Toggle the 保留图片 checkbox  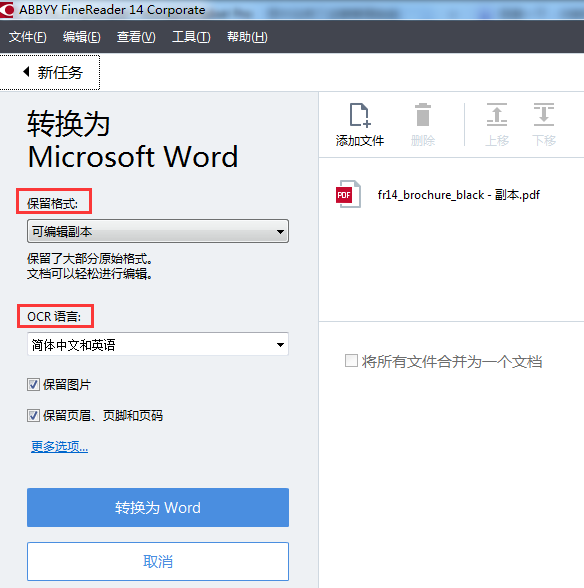33,384
